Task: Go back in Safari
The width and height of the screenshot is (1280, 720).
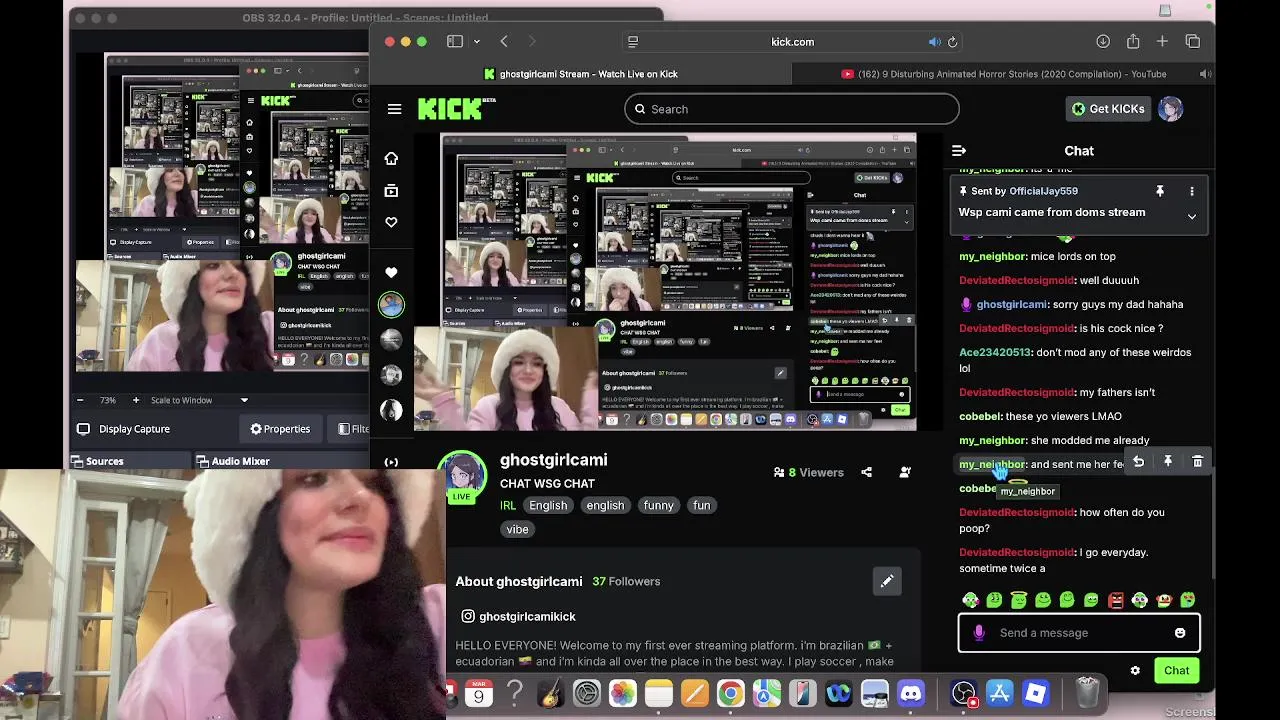Action: pyautogui.click(x=504, y=42)
